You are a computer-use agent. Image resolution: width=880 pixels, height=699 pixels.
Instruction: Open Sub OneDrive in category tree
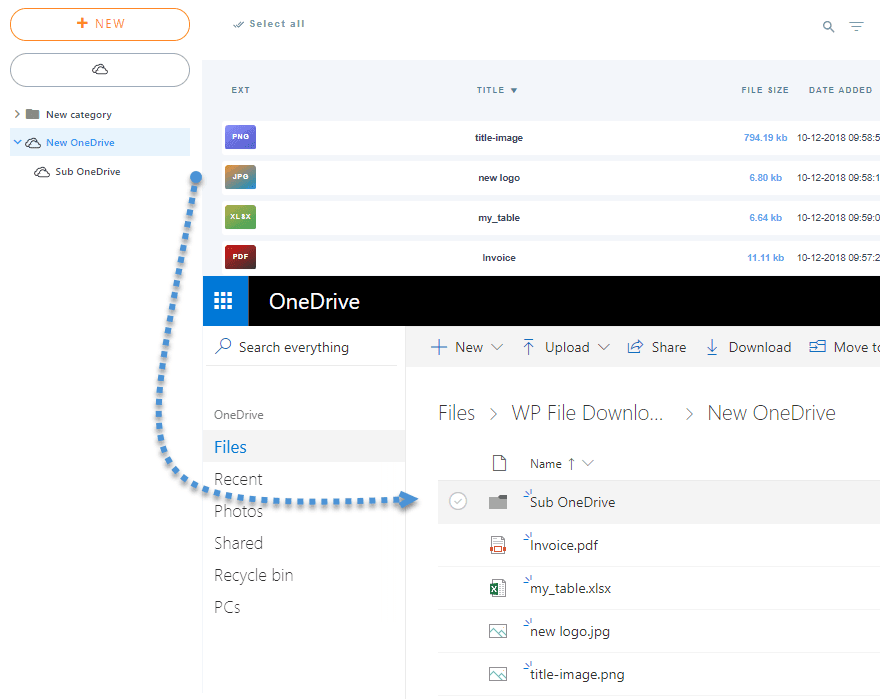[x=88, y=171]
